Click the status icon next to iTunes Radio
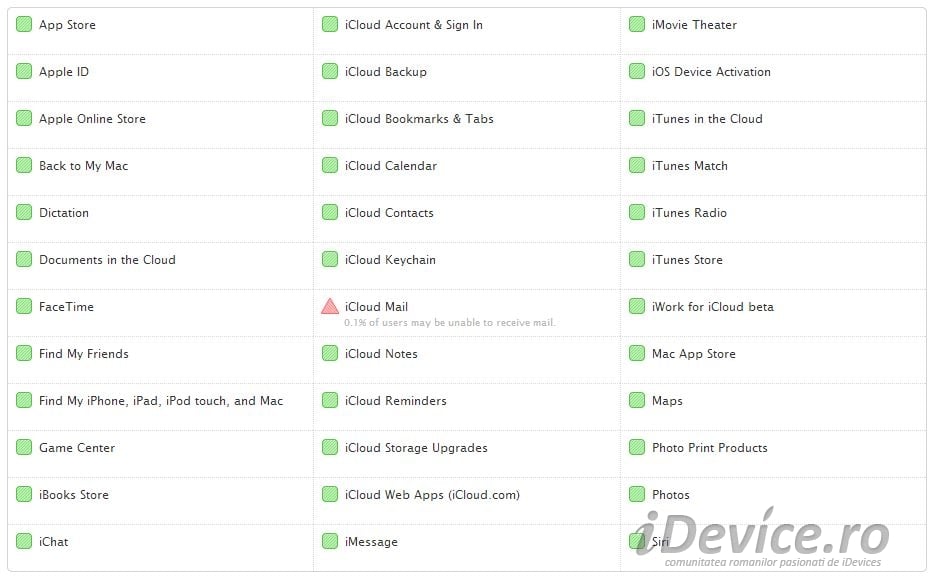 point(637,212)
